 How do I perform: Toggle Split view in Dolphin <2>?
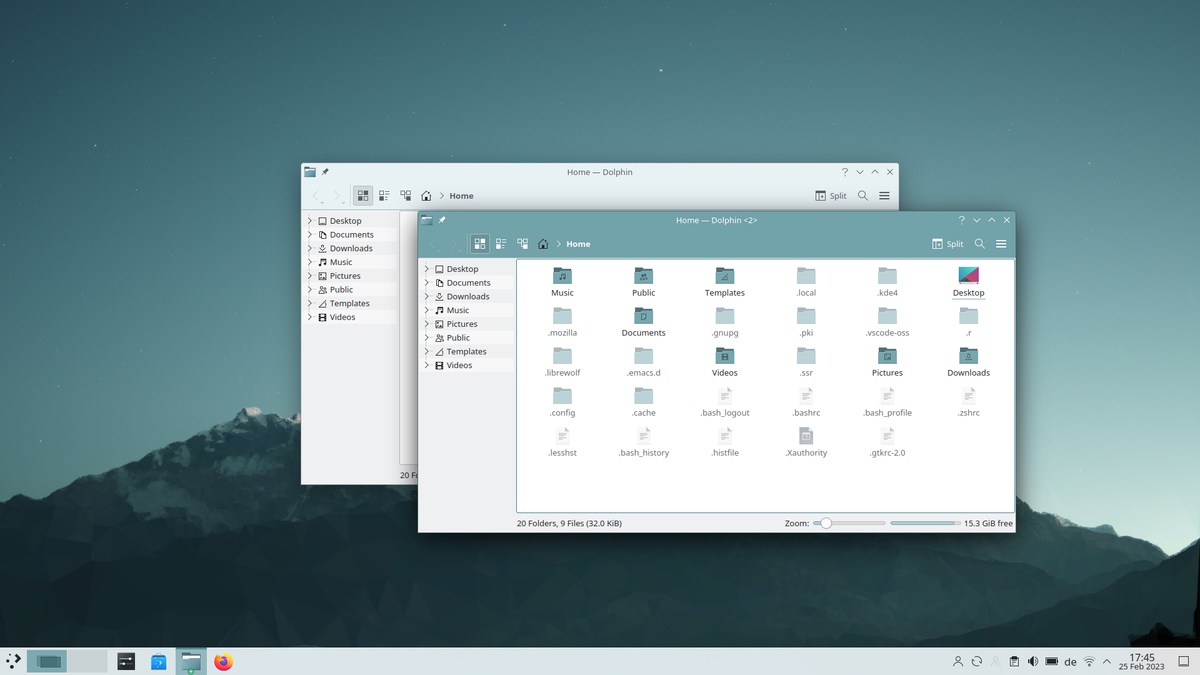click(948, 244)
